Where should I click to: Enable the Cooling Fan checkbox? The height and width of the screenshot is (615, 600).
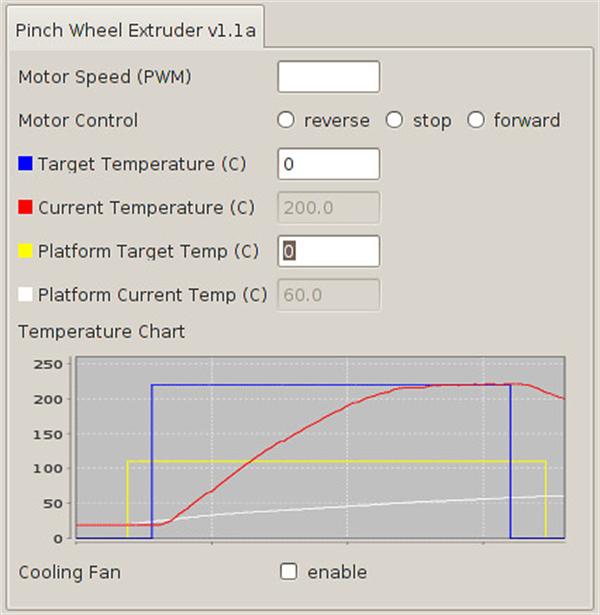290,572
